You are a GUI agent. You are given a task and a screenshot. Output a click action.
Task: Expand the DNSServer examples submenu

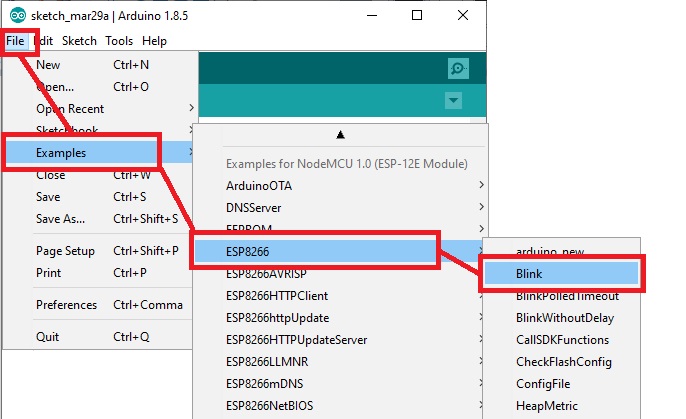click(340, 208)
